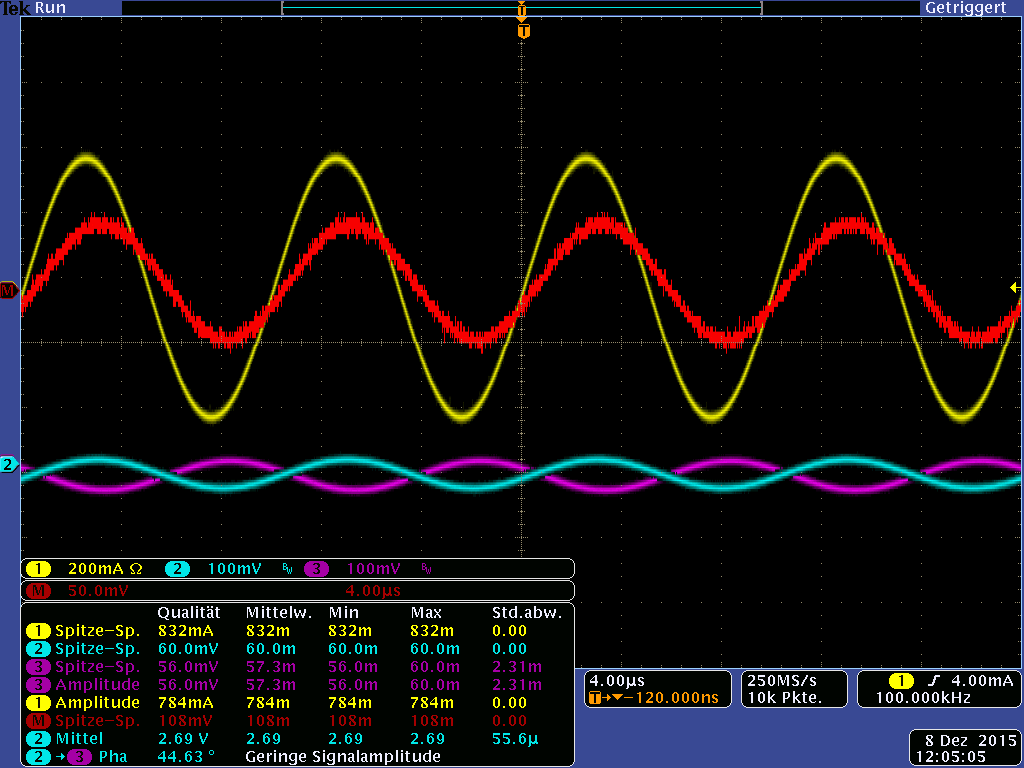Click the trigger source channel 1 badge

pyautogui.click(x=901, y=681)
